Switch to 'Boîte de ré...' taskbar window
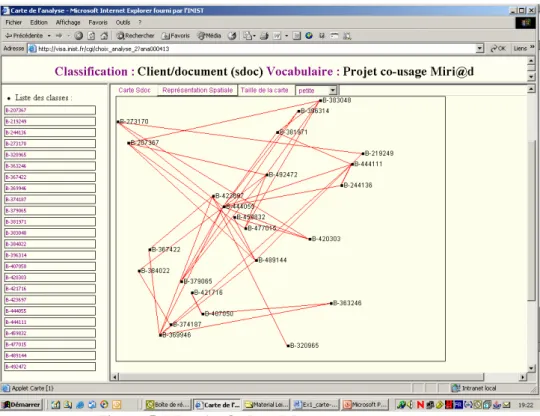 167,405
